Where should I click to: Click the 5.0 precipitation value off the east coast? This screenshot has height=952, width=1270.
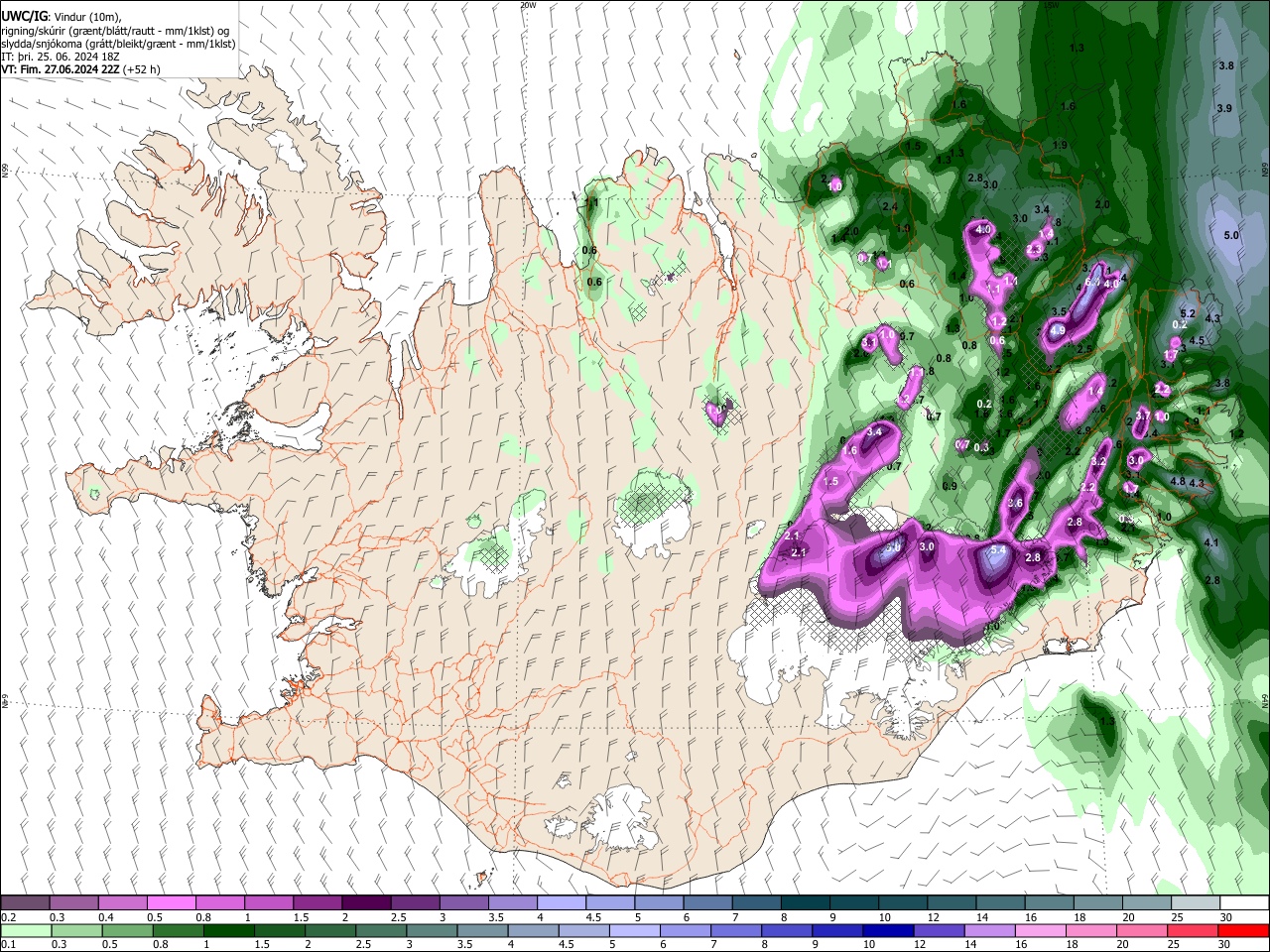(x=1231, y=236)
